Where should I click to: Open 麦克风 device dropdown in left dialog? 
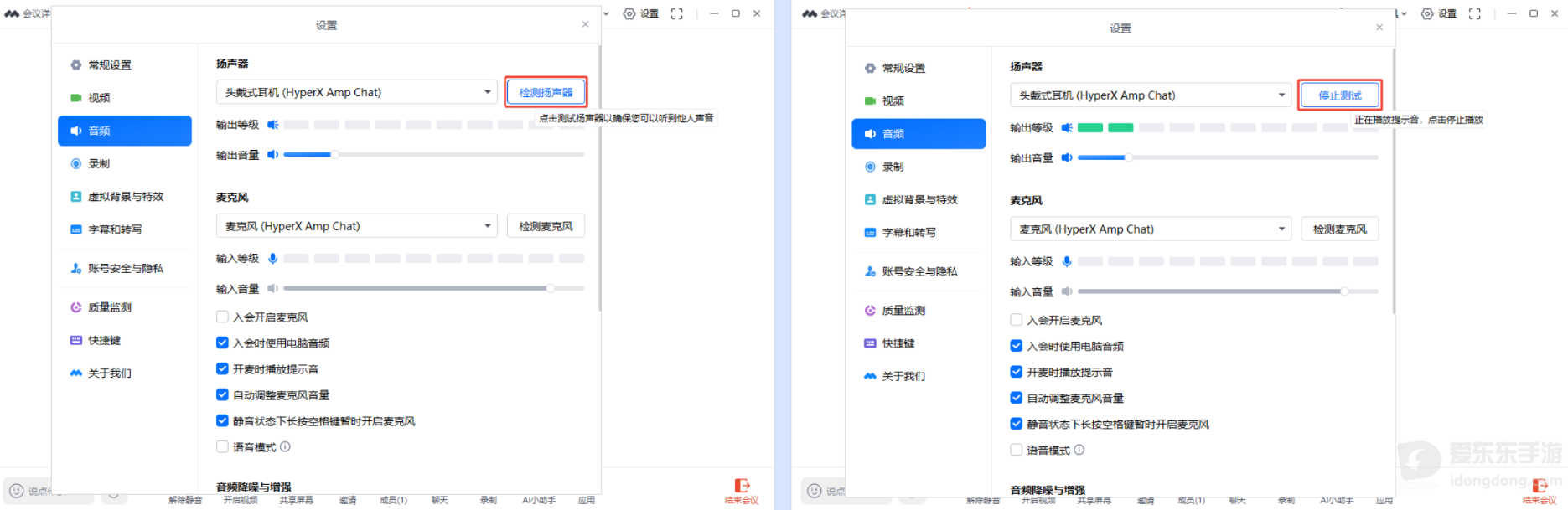(357, 226)
